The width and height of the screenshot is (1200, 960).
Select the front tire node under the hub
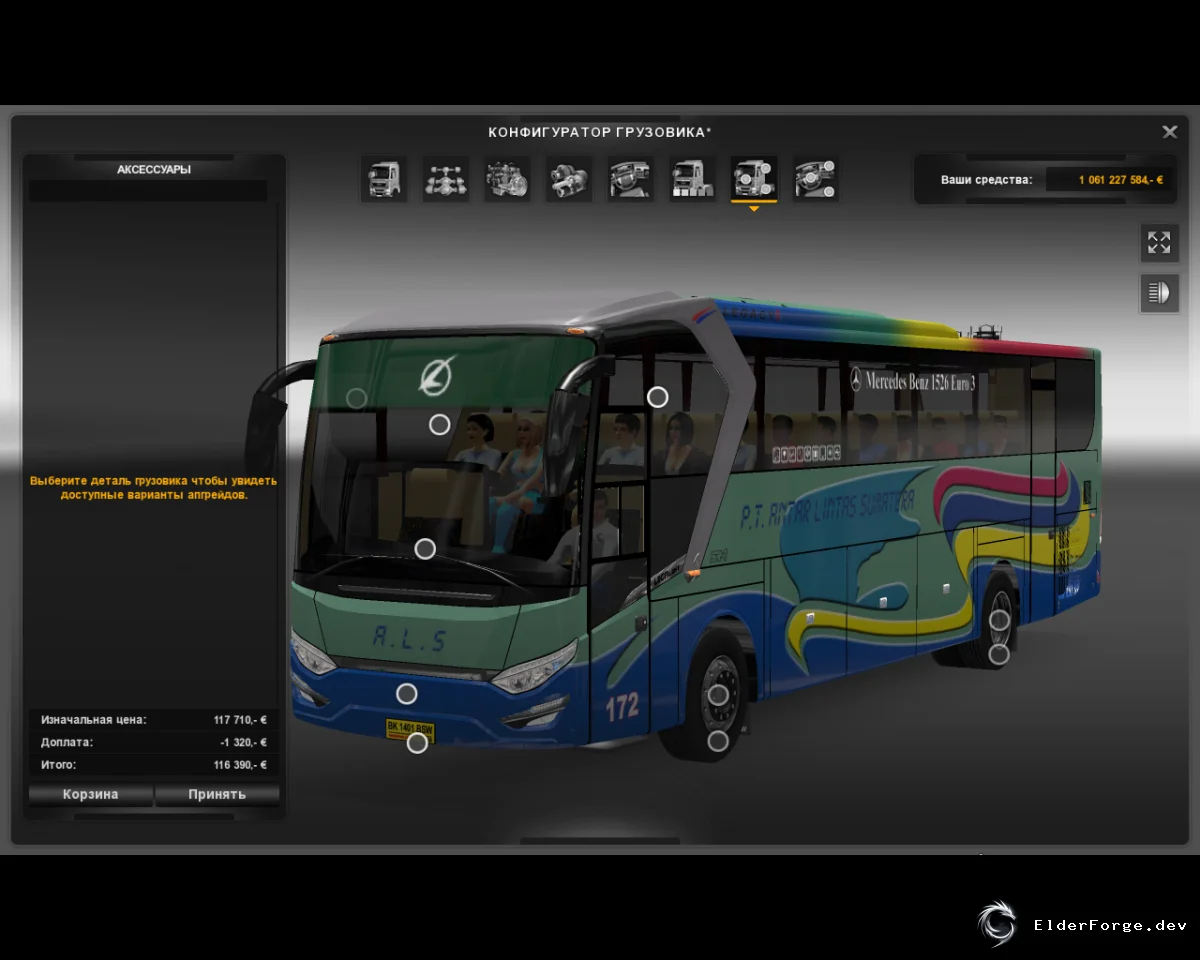tap(717, 741)
